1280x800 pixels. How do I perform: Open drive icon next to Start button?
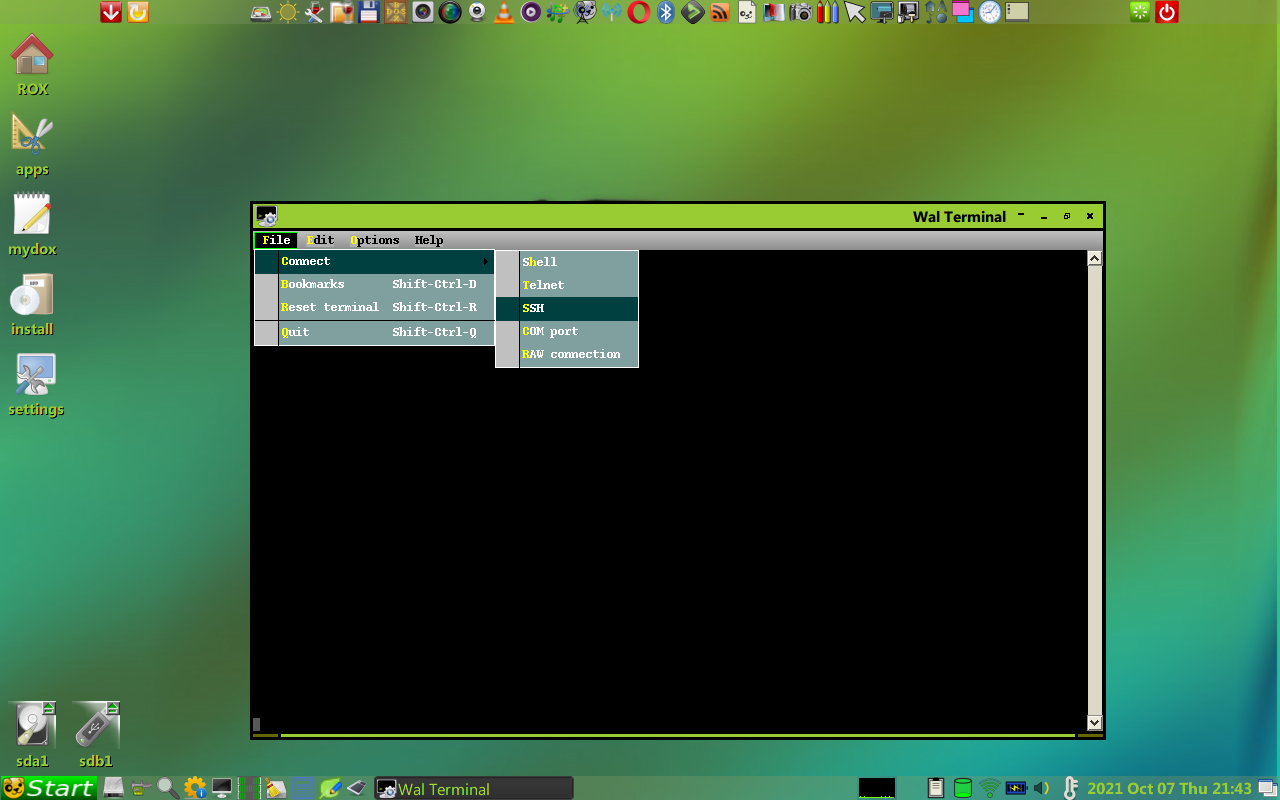click(114, 788)
